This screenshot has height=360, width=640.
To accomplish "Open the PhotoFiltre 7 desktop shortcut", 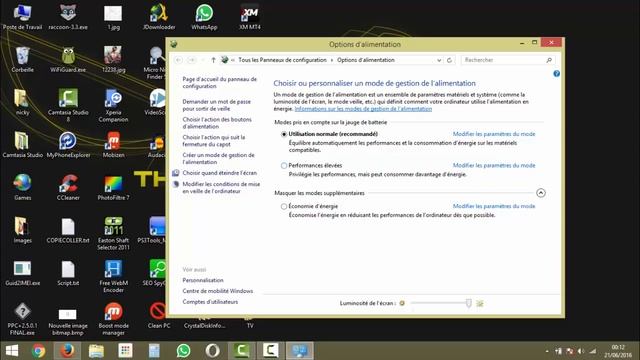I will point(113,187).
